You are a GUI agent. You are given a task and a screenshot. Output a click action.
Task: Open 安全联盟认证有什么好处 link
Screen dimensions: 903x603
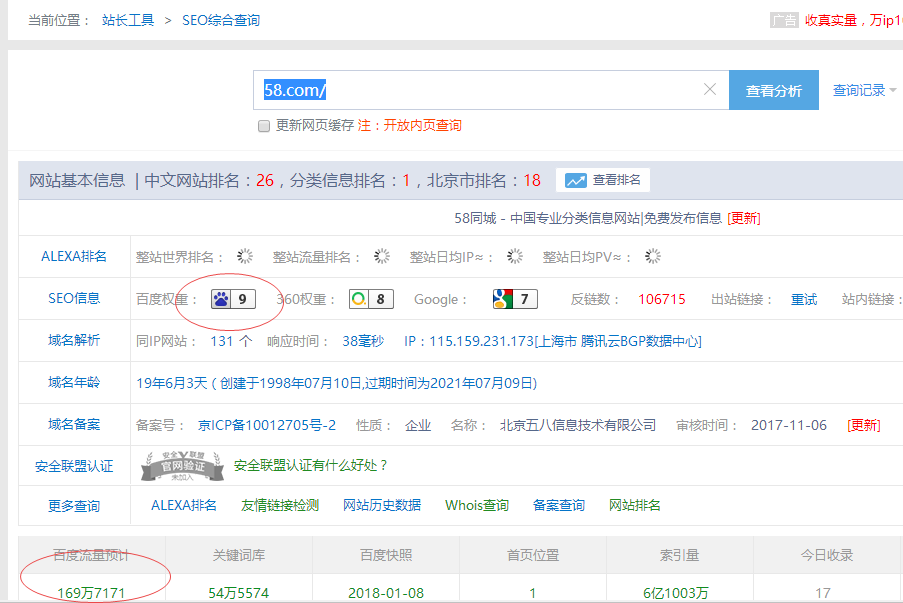click(x=311, y=465)
